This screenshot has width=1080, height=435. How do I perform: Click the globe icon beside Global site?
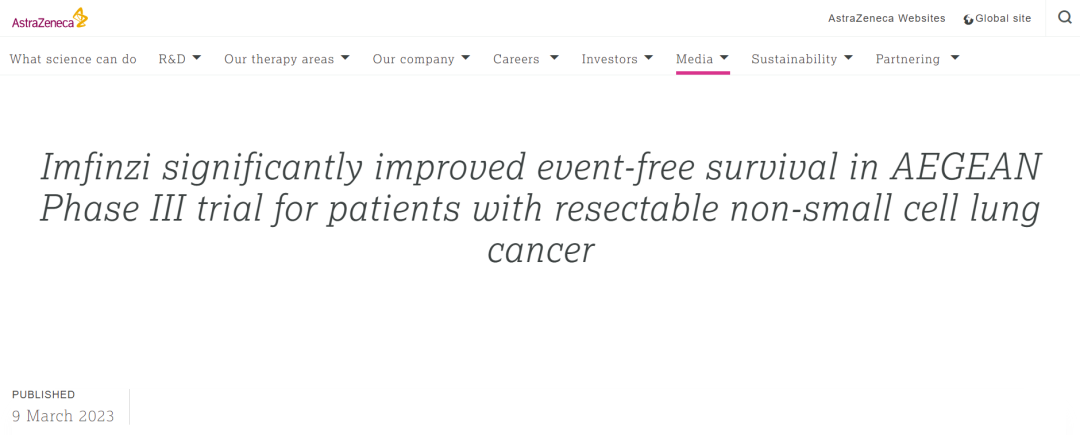coord(968,19)
